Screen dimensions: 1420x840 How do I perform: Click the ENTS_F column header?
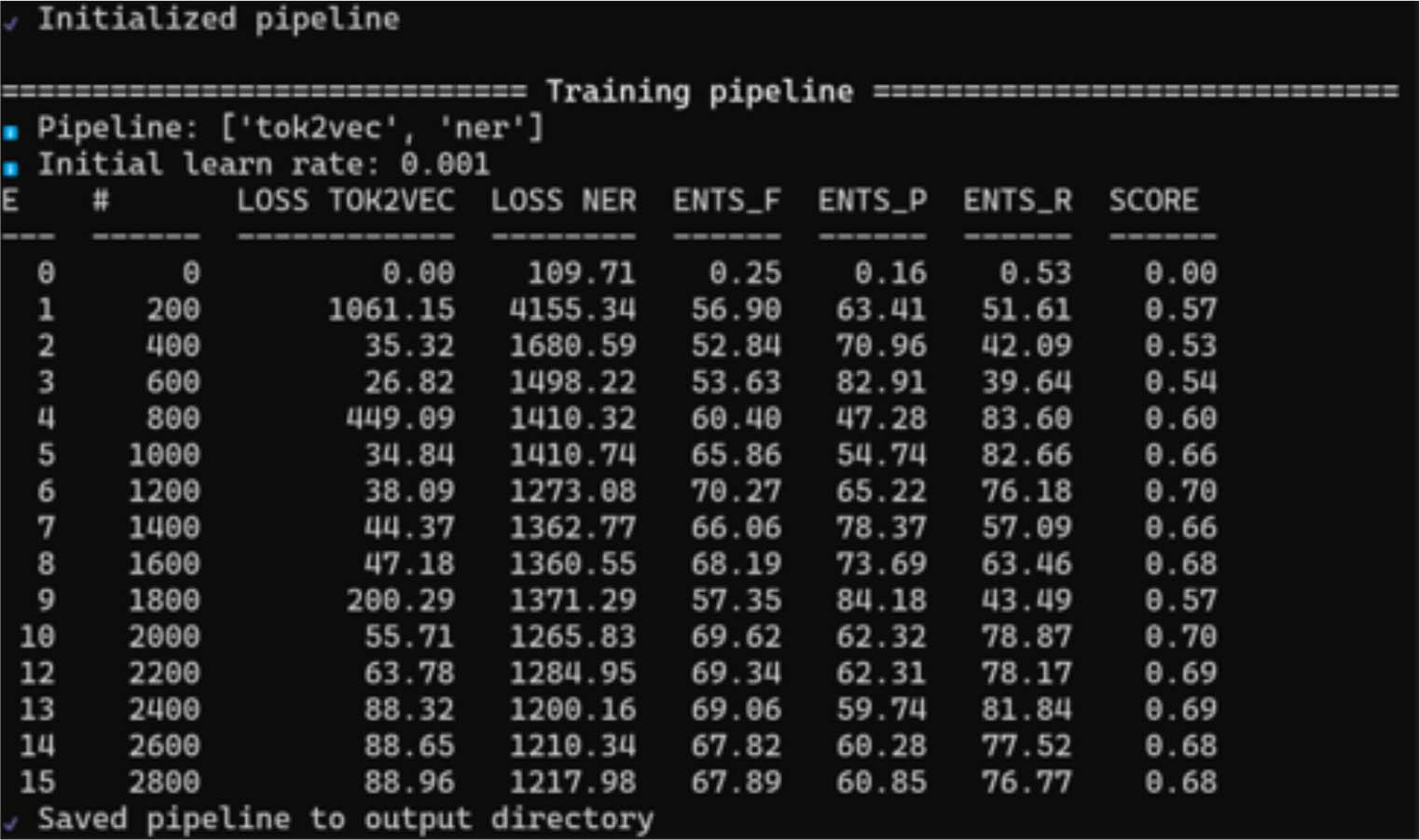point(727,200)
